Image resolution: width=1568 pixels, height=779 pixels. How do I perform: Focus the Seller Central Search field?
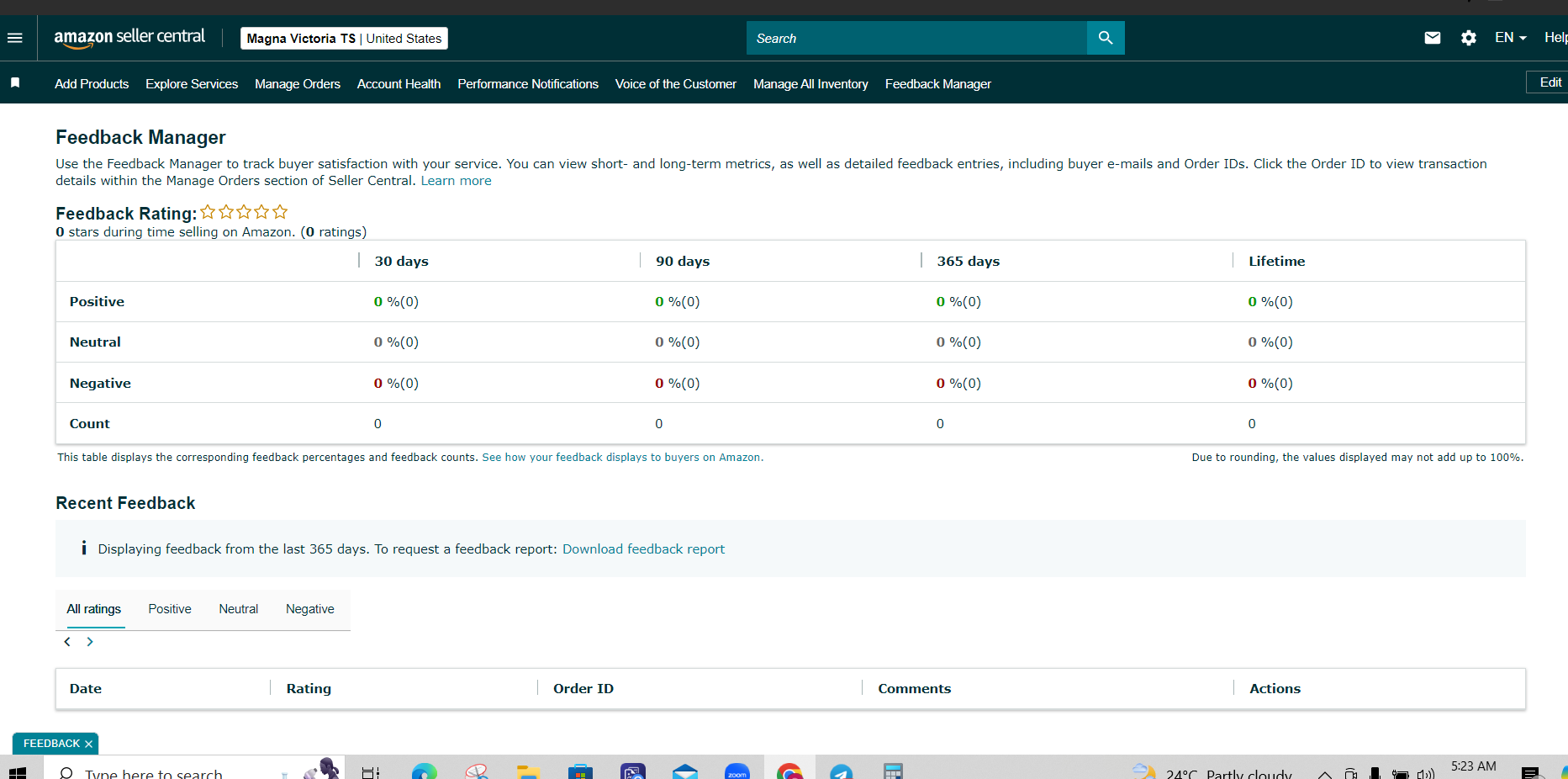click(x=916, y=38)
